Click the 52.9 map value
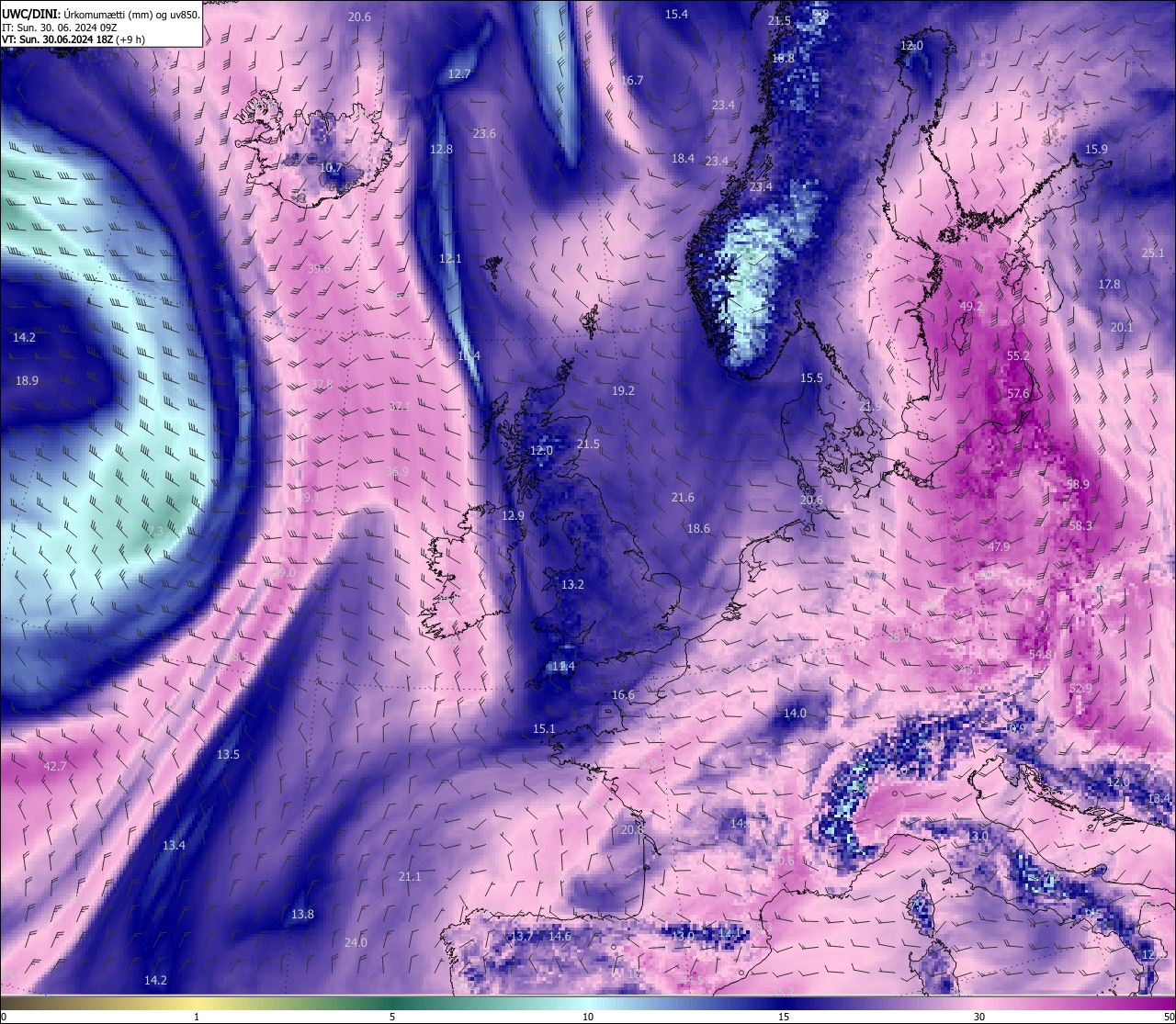This screenshot has width=1176, height=1024. click(1080, 688)
